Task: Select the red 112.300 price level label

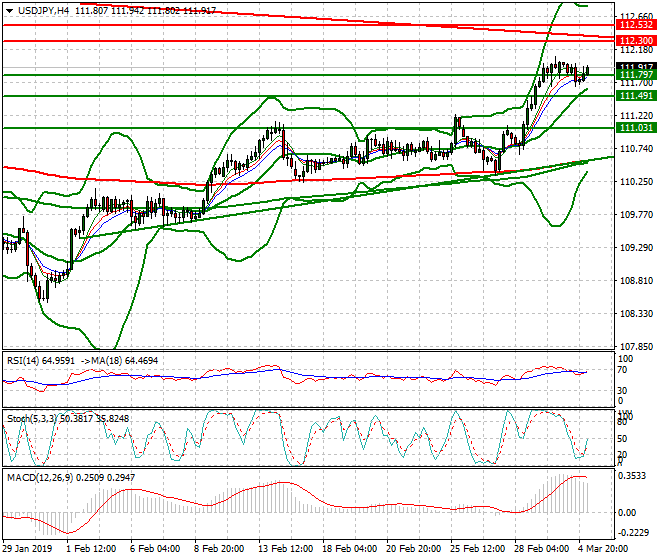Action: [636, 41]
